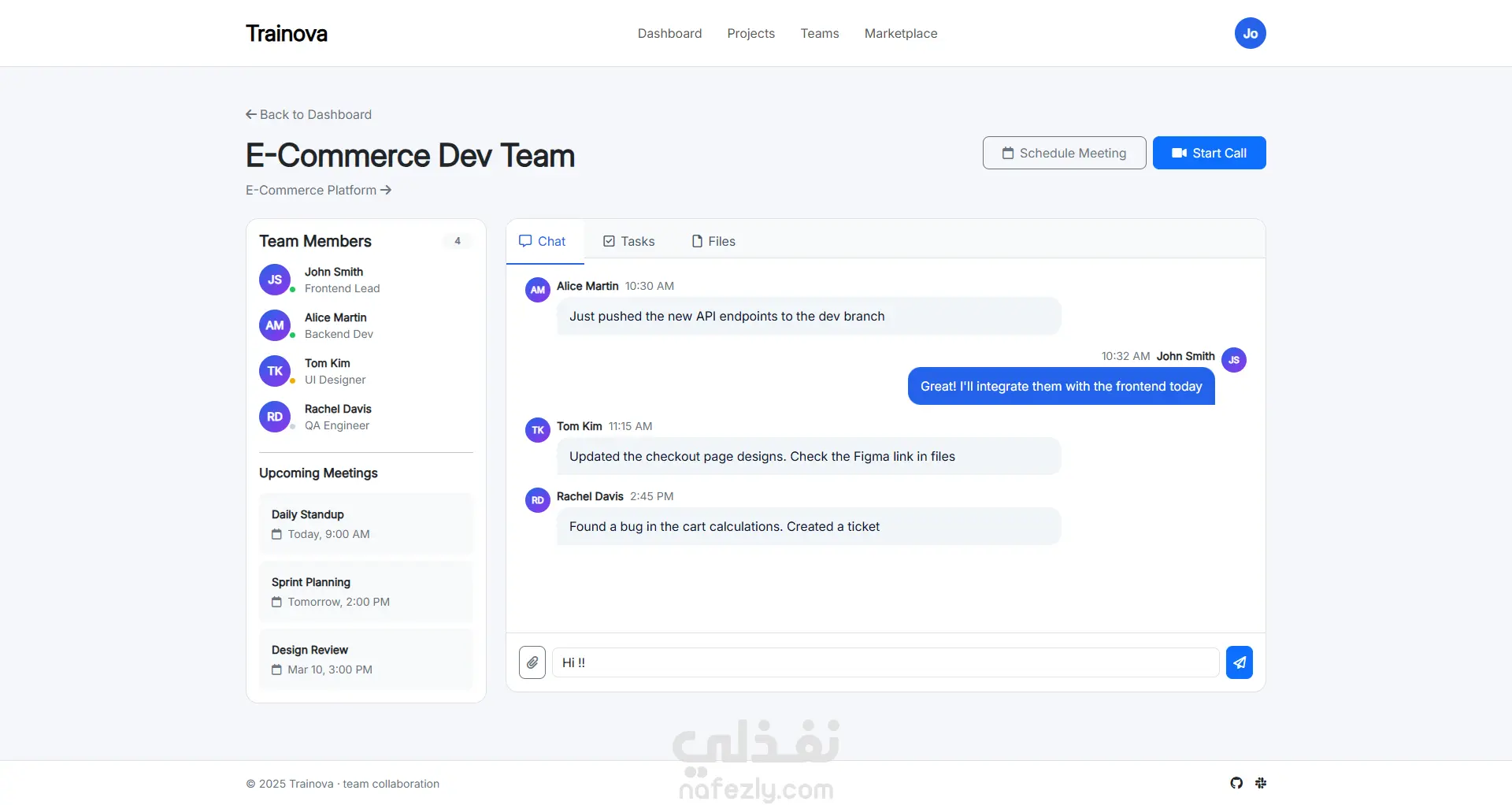Click Rachel Davis's RD avatar in Team Members
The width and height of the screenshot is (1512, 805).
pos(275,417)
